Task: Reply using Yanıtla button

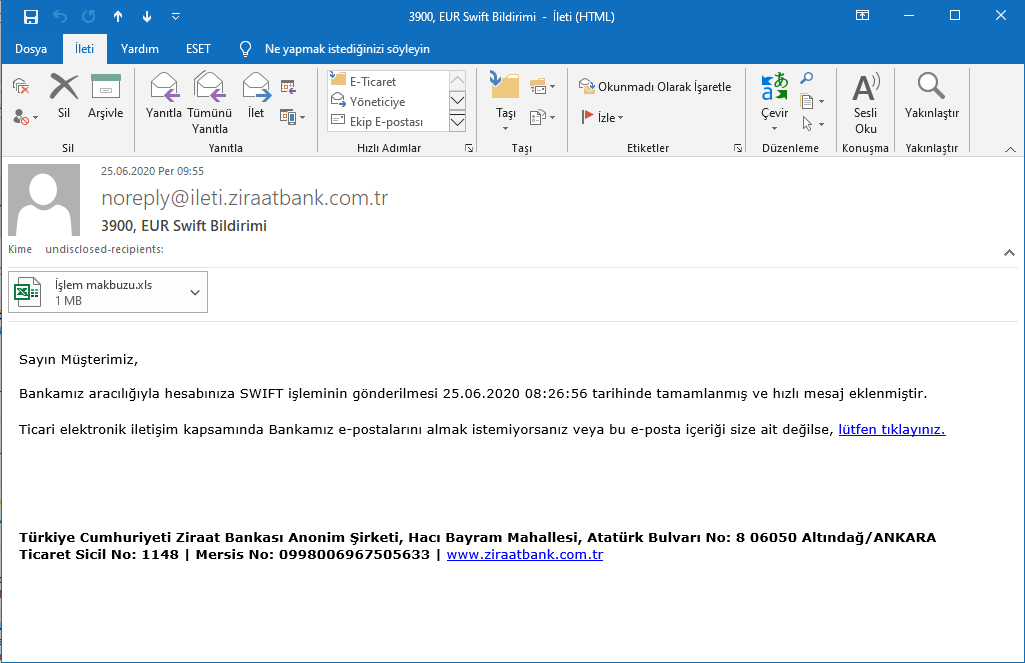Action: [x=163, y=96]
